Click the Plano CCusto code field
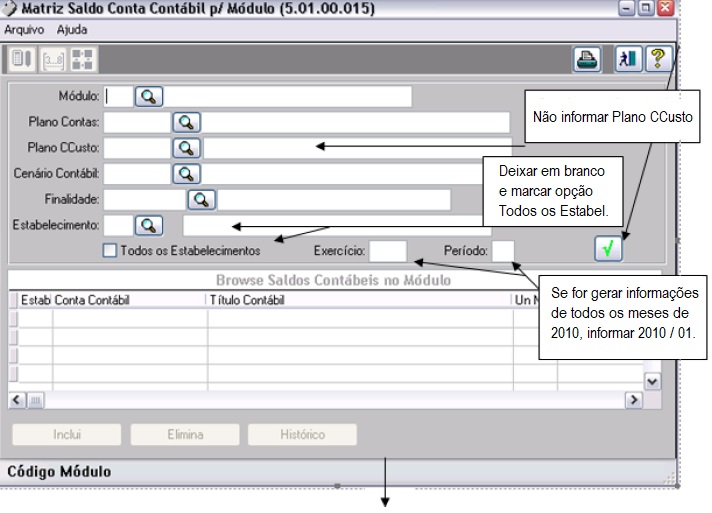 pyautogui.click(x=137, y=148)
